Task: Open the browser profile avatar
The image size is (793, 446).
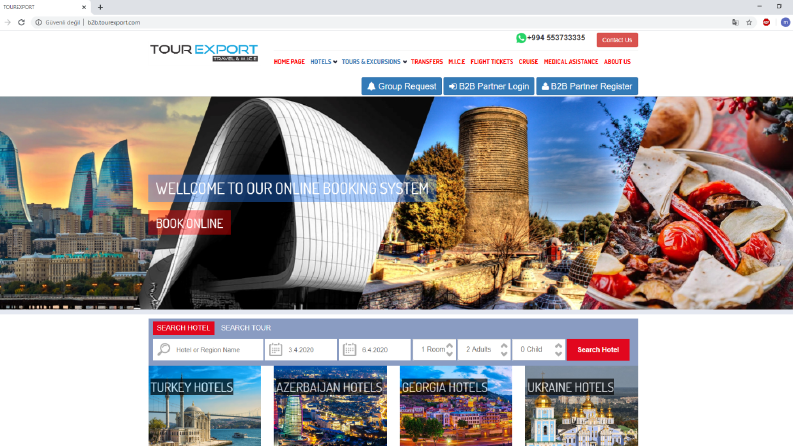Action: [785, 22]
